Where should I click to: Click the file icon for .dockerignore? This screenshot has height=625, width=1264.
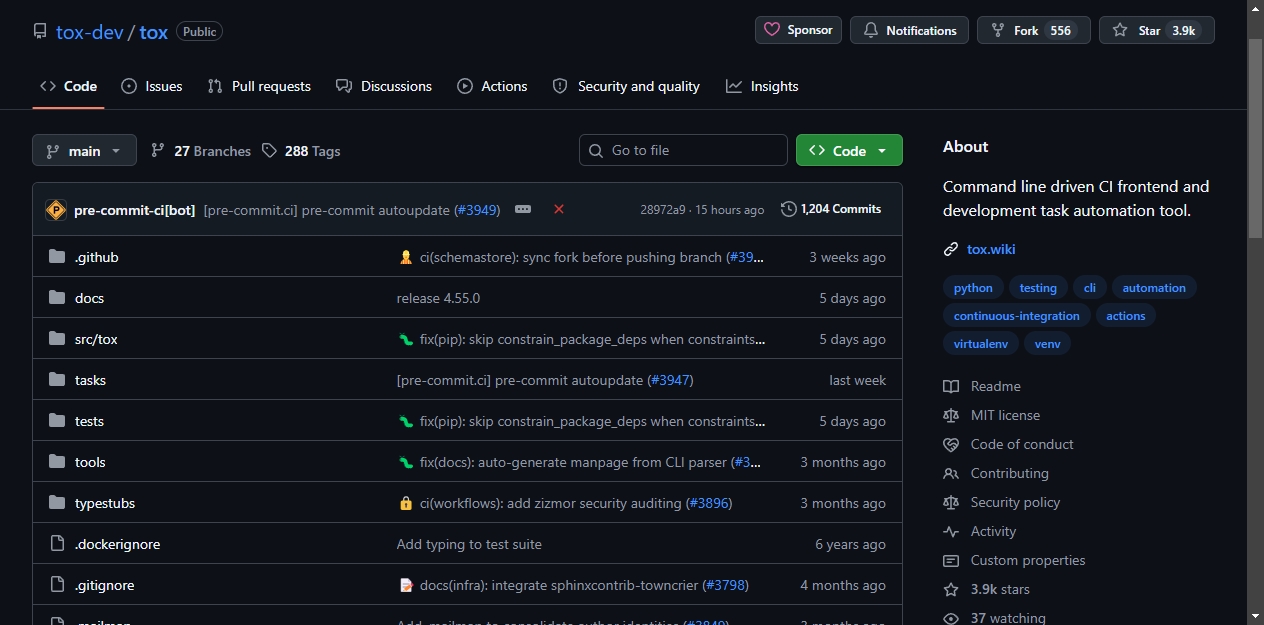pyautogui.click(x=57, y=544)
